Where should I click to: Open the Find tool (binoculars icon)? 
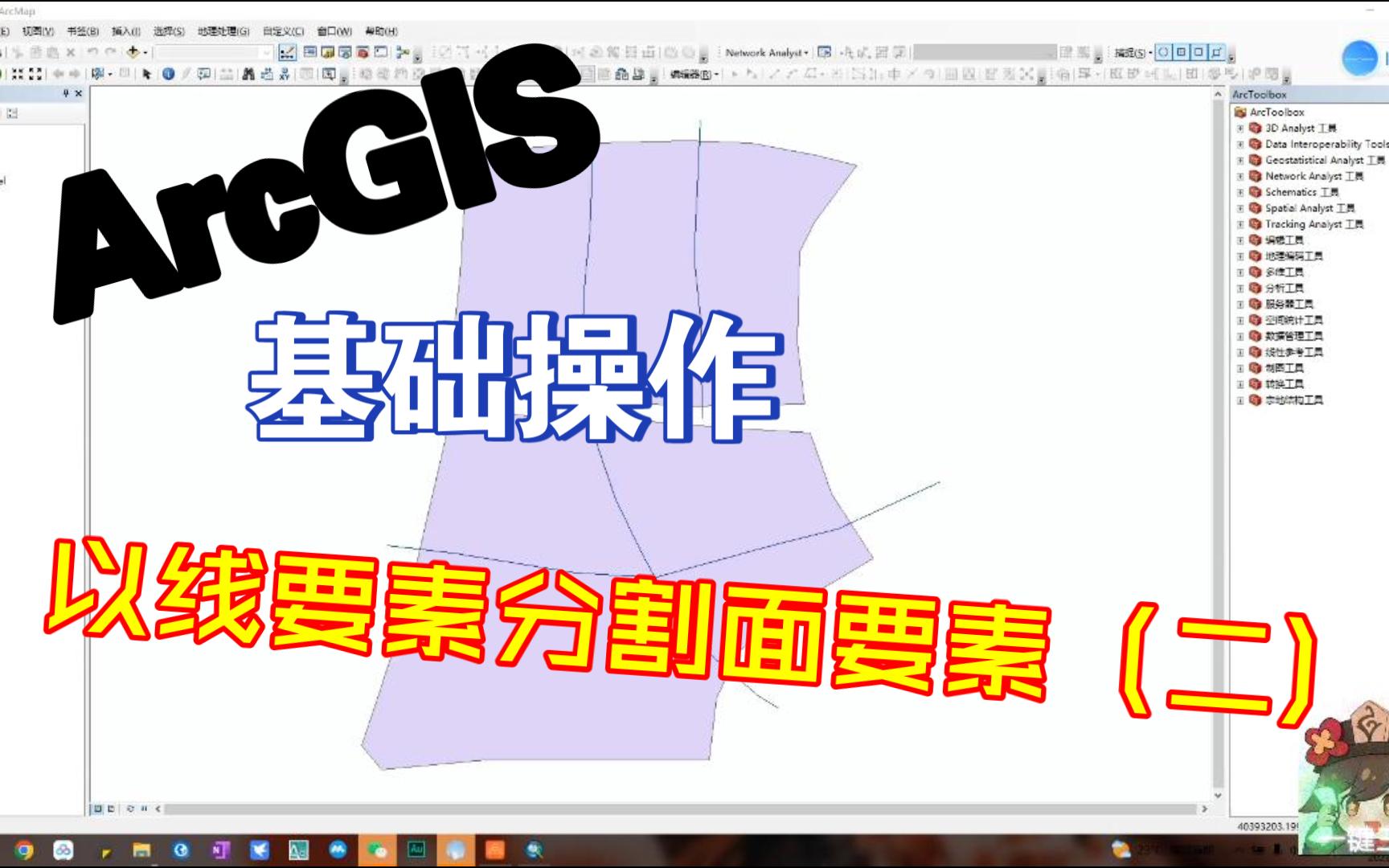pyautogui.click(x=247, y=75)
